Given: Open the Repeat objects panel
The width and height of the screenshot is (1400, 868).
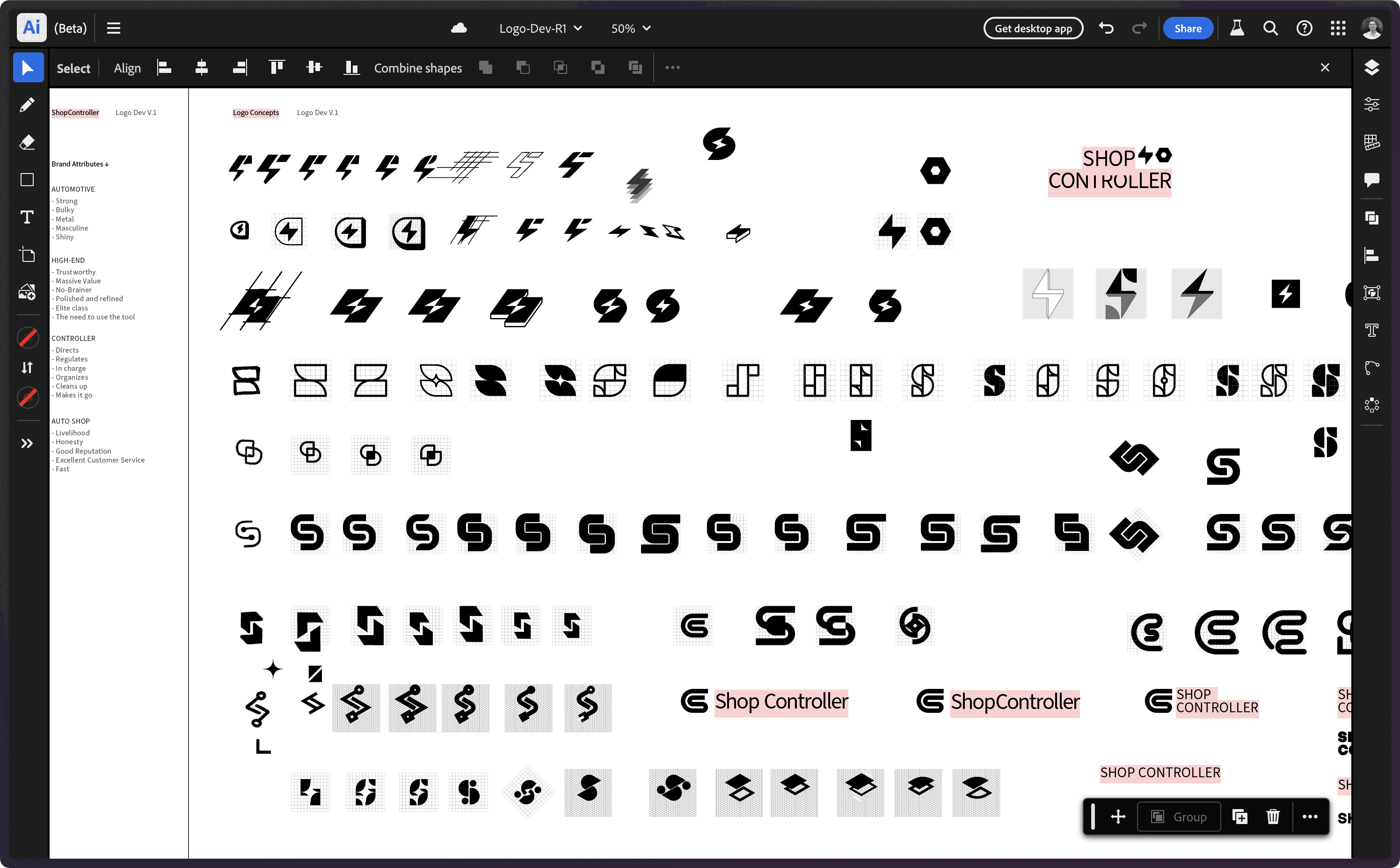Looking at the screenshot, I should (x=1372, y=405).
